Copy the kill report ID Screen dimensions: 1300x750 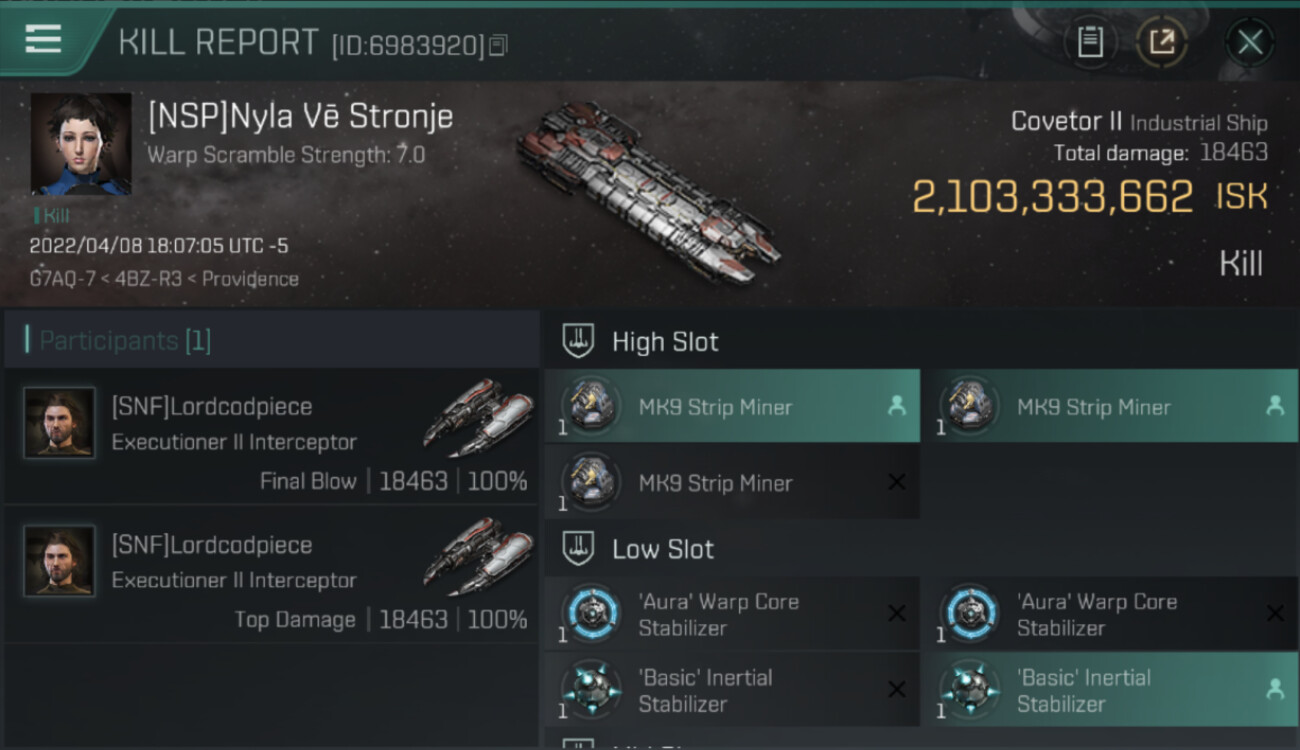(498, 45)
